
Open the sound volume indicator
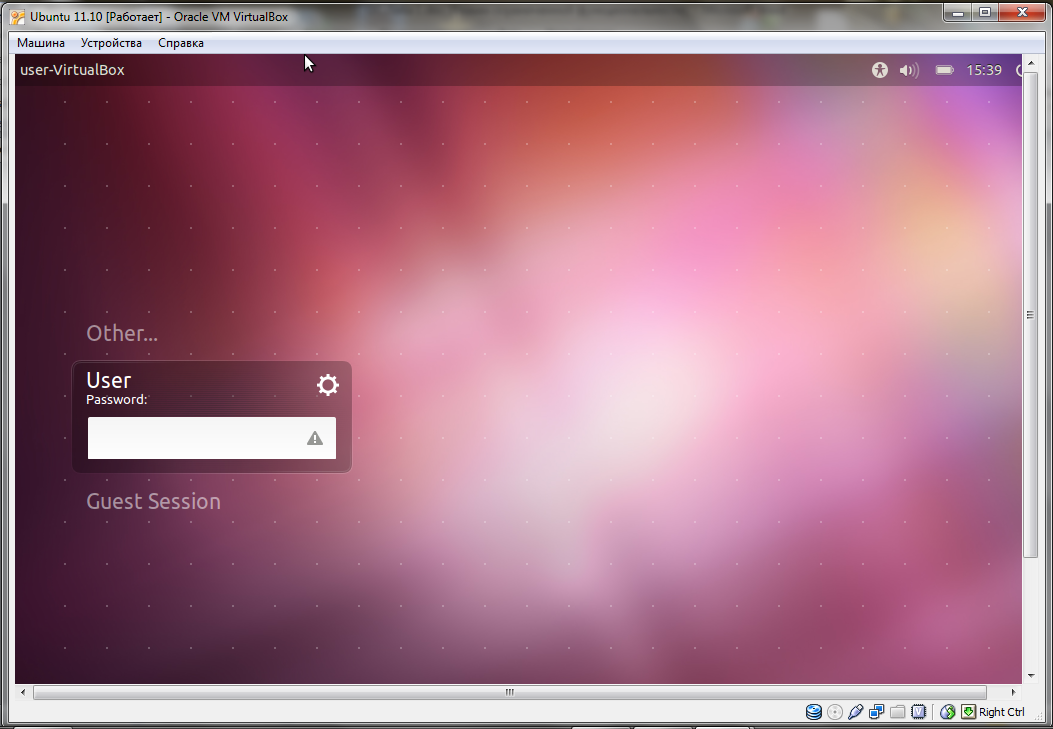tap(909, 70)
